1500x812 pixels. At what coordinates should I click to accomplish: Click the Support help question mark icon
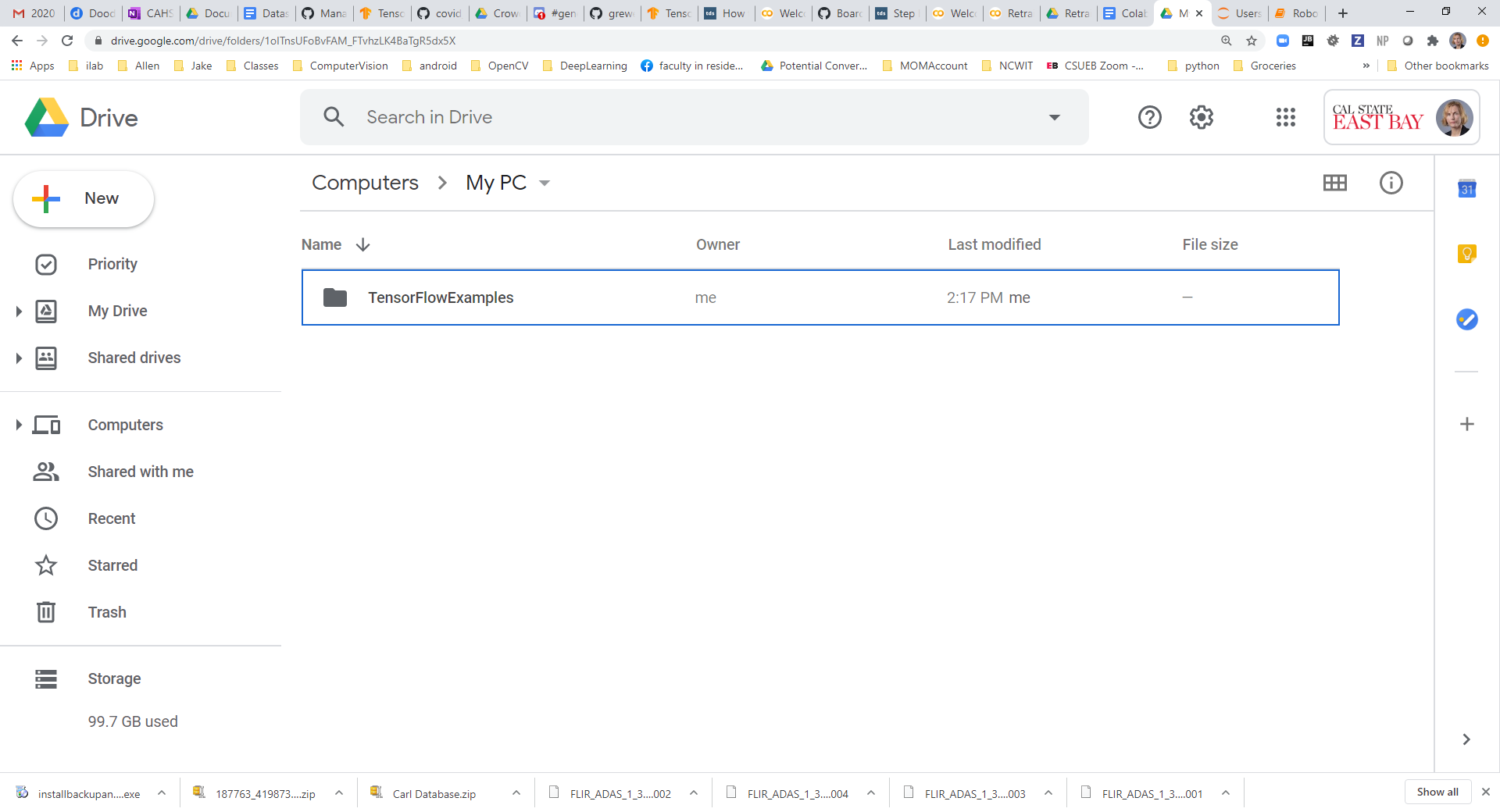[x=1149, y=117]
